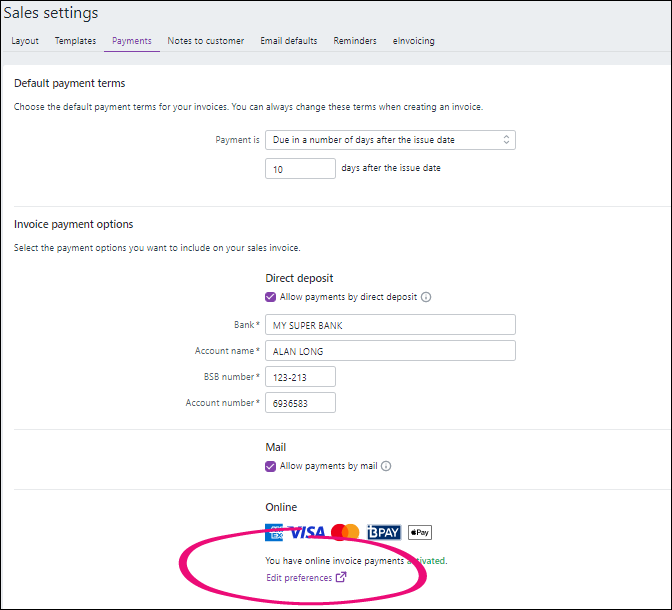Open the Payment is terms dropdown

390,140
